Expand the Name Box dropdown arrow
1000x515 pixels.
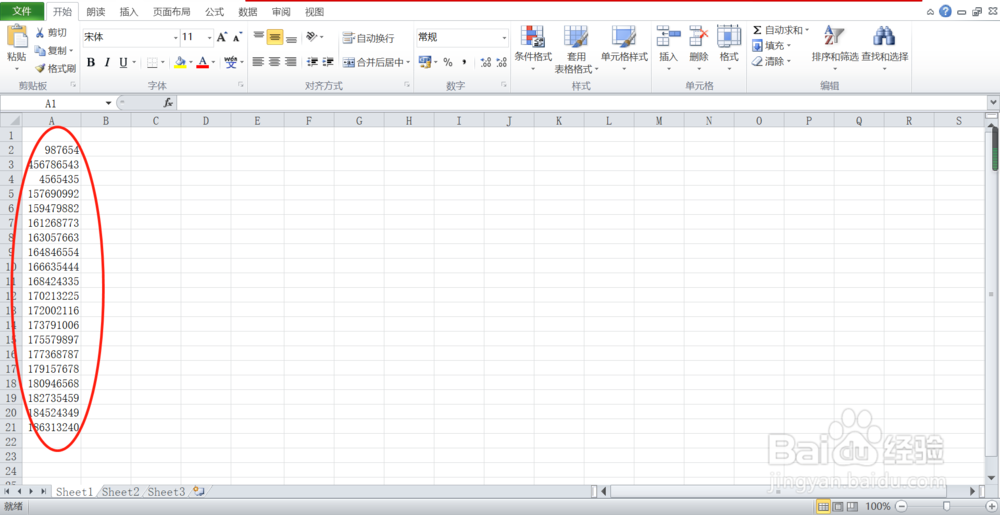[x=109, y=103]
